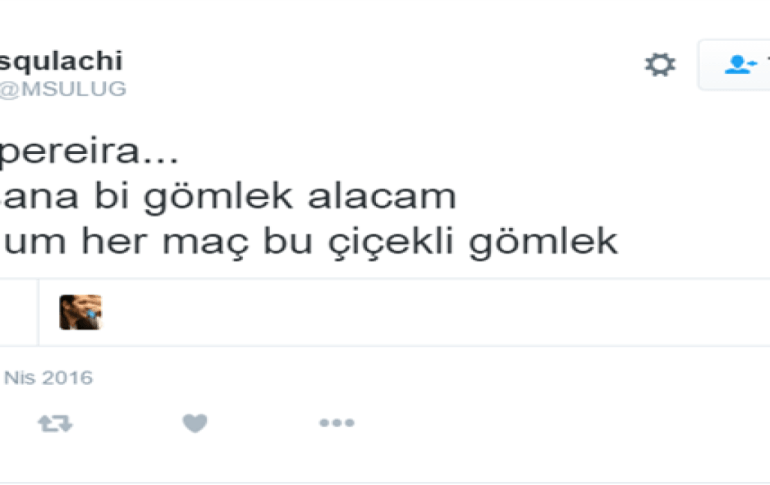The width and height of the screenshot is (770, 485).
Task: Expand the ellipsis menu next to the heart
Action: point(337,423)
